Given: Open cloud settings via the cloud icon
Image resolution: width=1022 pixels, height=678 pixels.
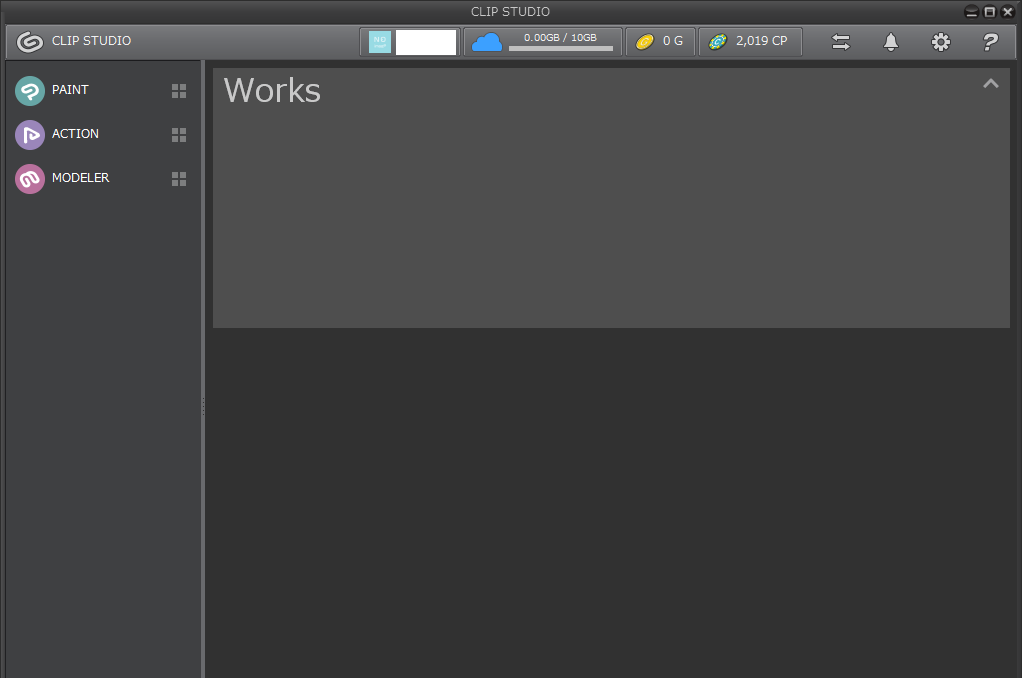Looking at the screenshot, I should 487,42.
